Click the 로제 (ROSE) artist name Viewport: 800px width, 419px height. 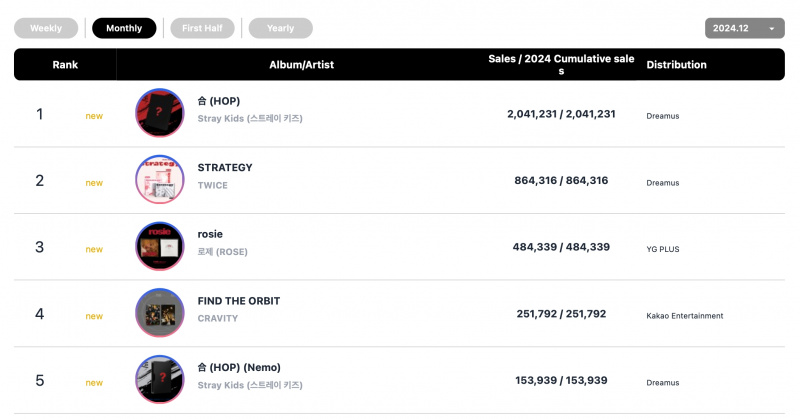tap(222, 252)
